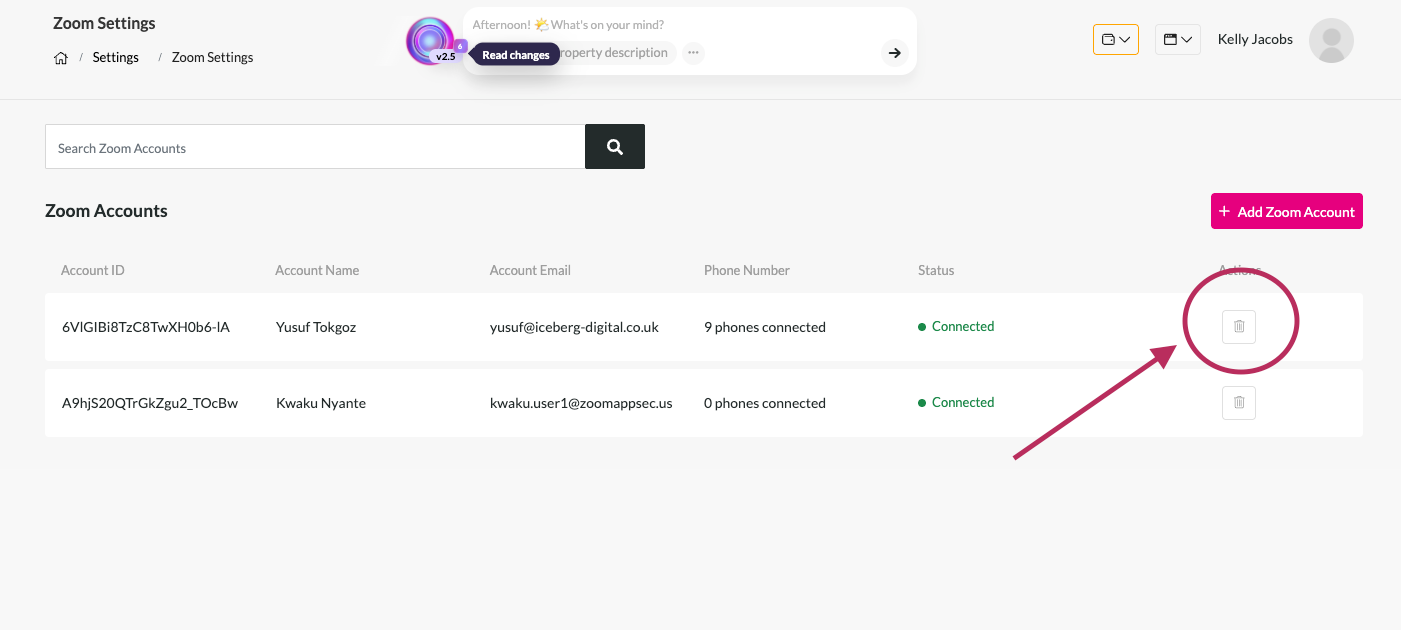The image size is (1401, 630).
Task: Submit the assistant prompt with arrow button
Action: click(895, 53)
